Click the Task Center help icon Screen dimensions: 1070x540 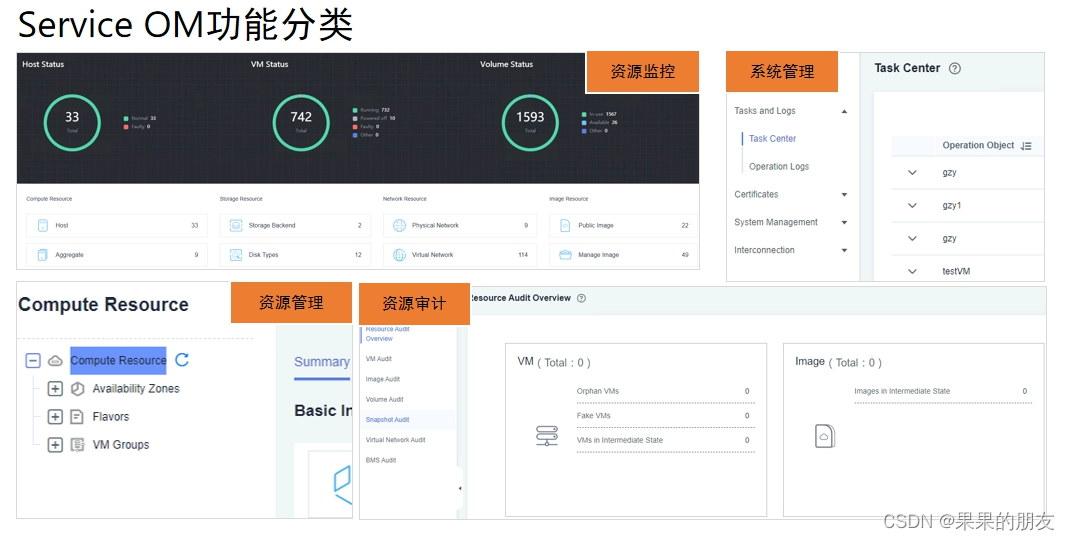(x=955, y=68)
